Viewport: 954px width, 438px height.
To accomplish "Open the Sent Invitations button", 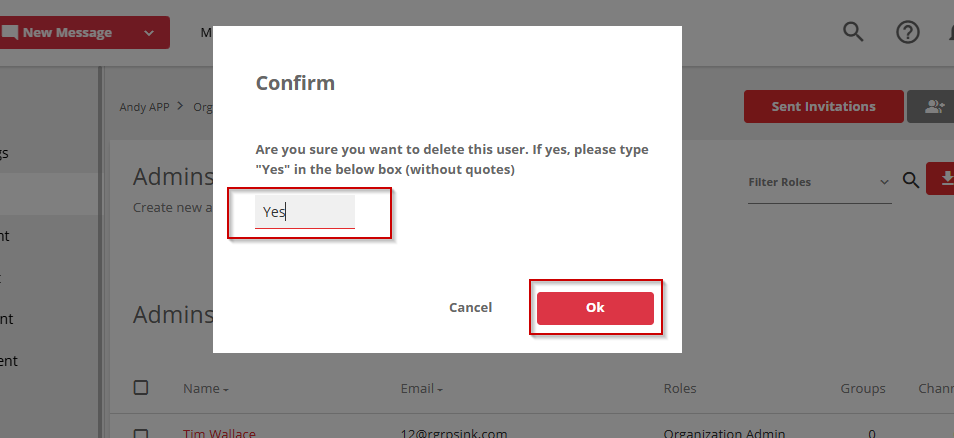I will point(823,106).
